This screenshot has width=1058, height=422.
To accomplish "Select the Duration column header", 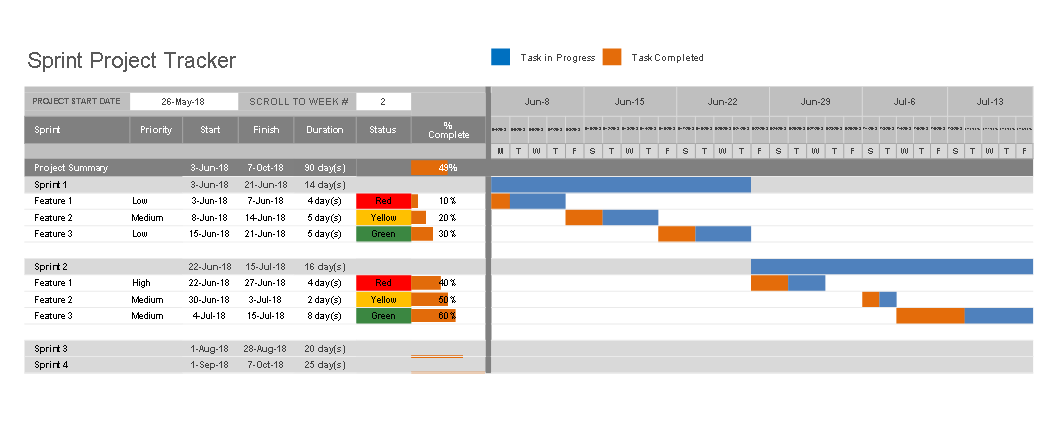I will click(325, 130).
